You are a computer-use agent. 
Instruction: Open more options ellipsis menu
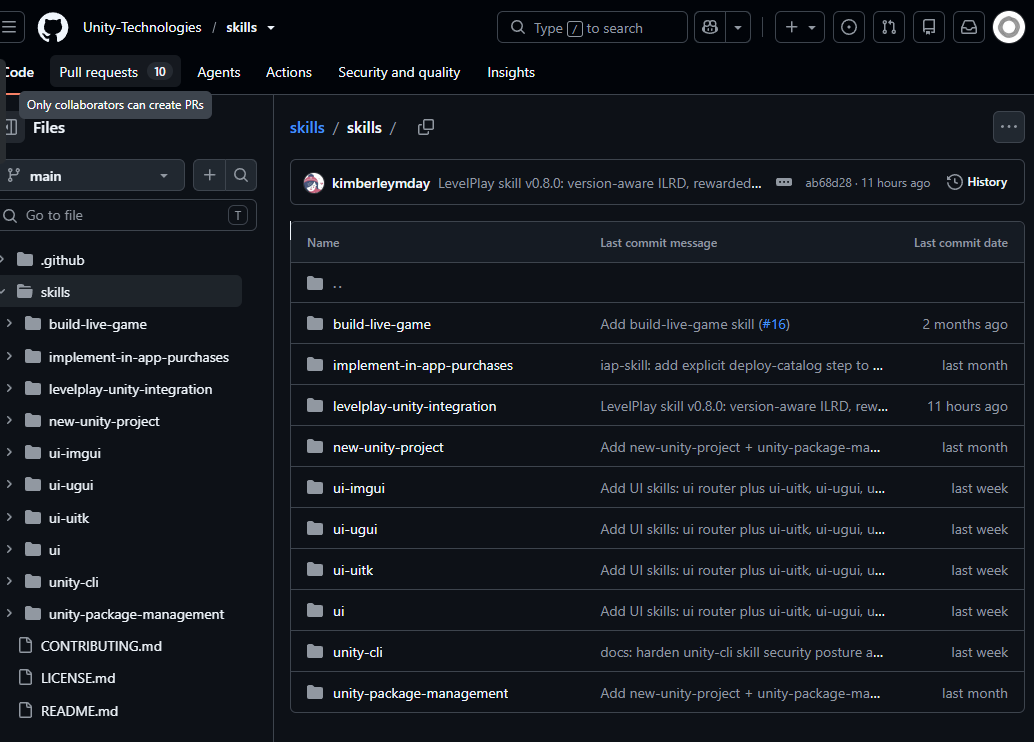coord(1009,127)
